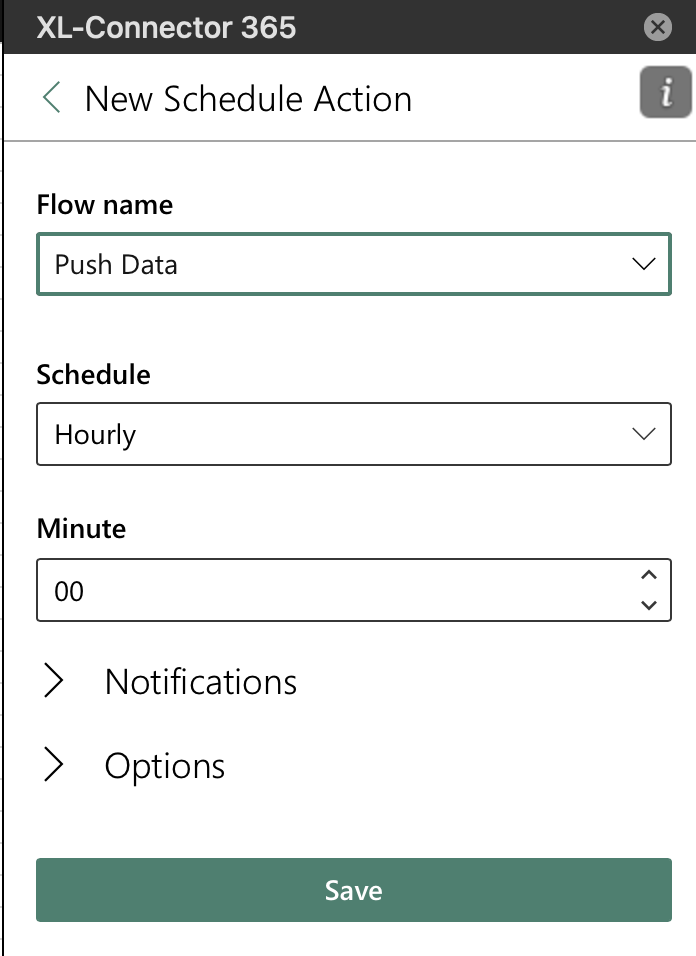Screen dimensions: 696x956
Task: Decrease the Minute value with the down arrow
Action: [649, 605]
